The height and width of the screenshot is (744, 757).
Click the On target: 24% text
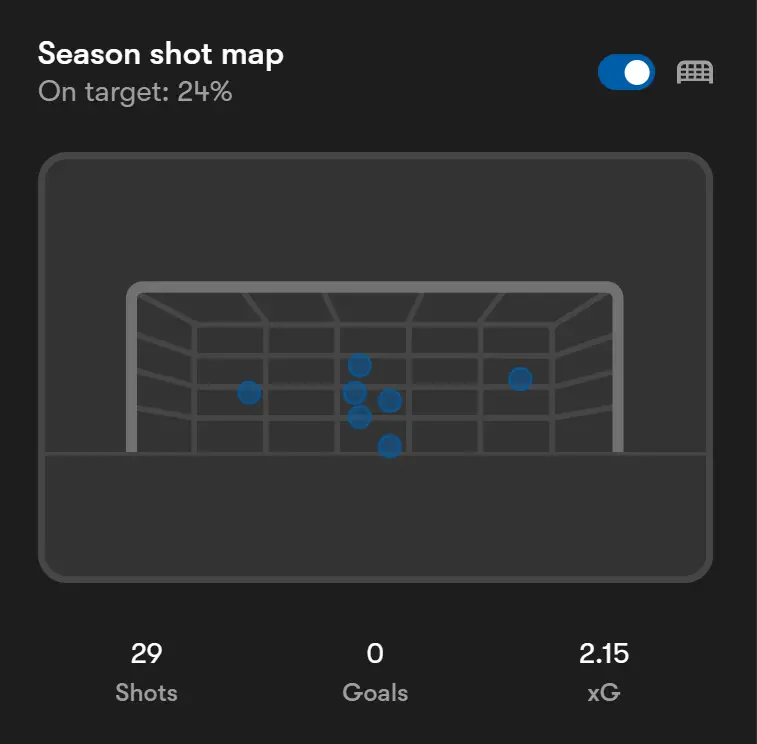click(135, 92)
